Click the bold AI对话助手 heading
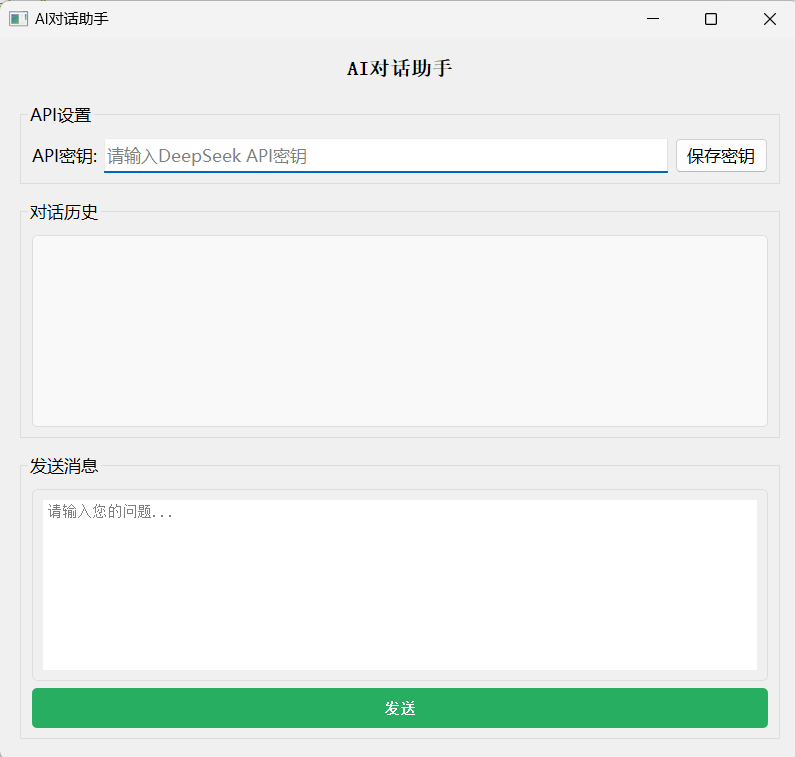Viewport: 795px width, 757px height. click(400, 68)
